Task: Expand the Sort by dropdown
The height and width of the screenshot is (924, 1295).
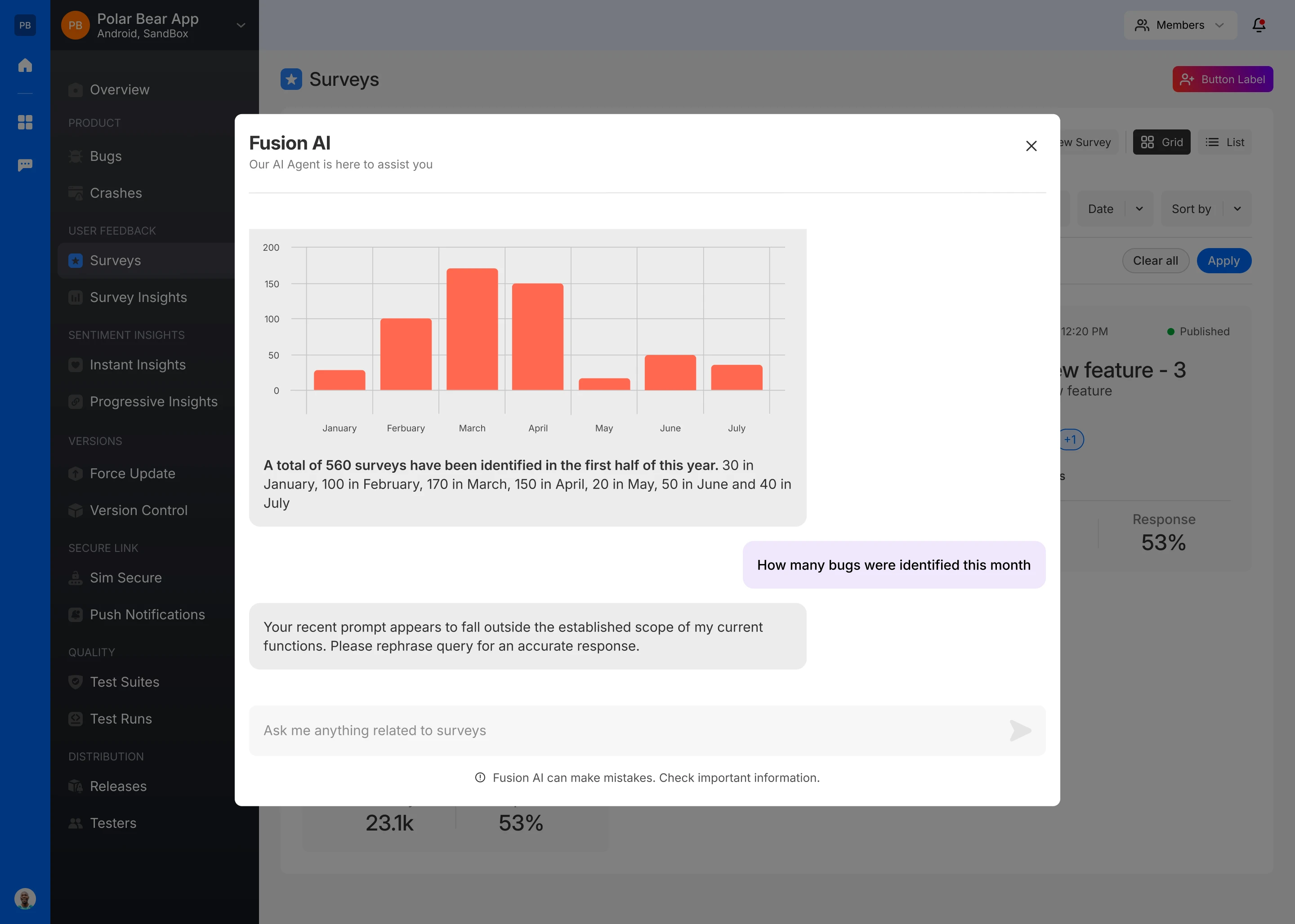Action: coord(1206,209)
